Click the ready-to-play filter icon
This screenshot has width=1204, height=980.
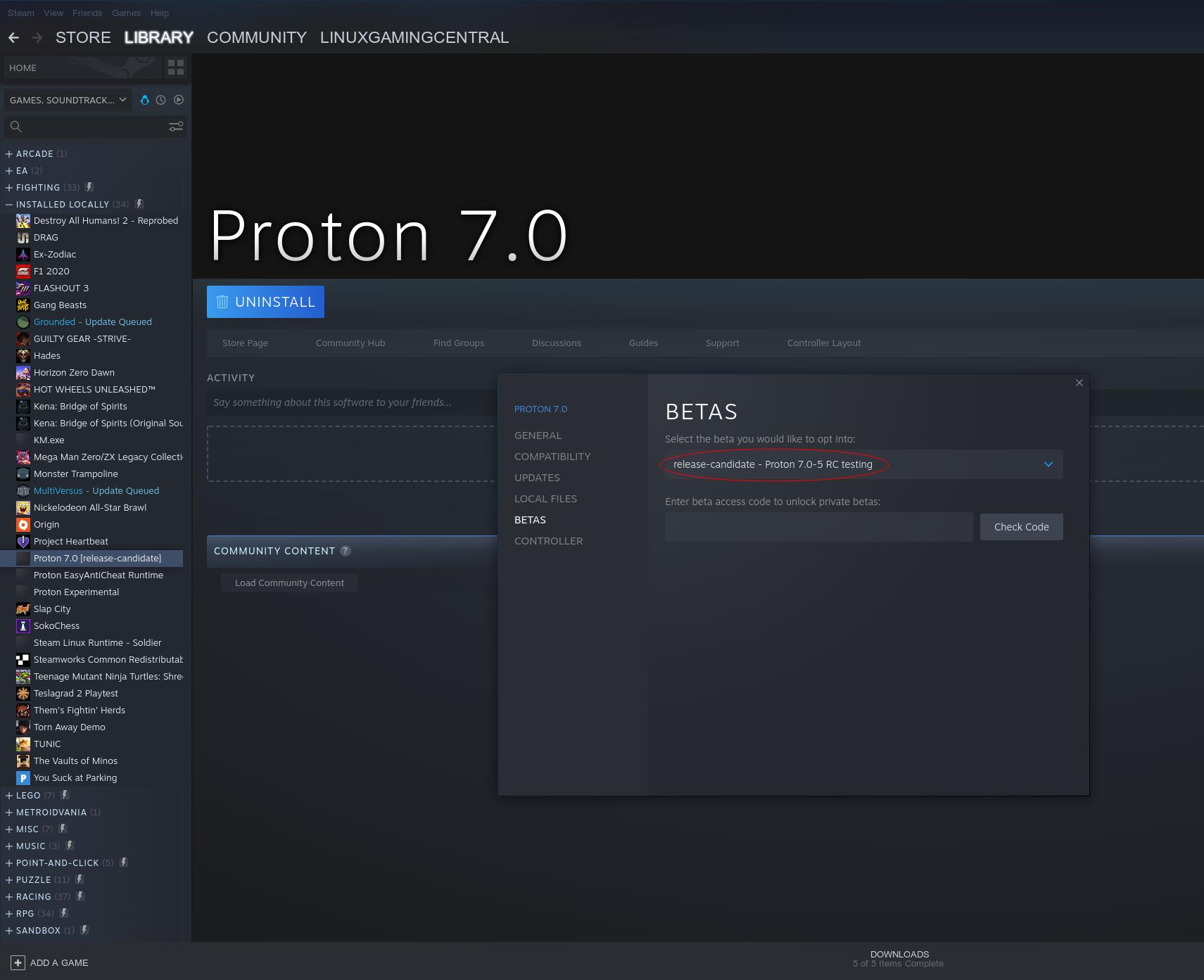tap(179, 100)
